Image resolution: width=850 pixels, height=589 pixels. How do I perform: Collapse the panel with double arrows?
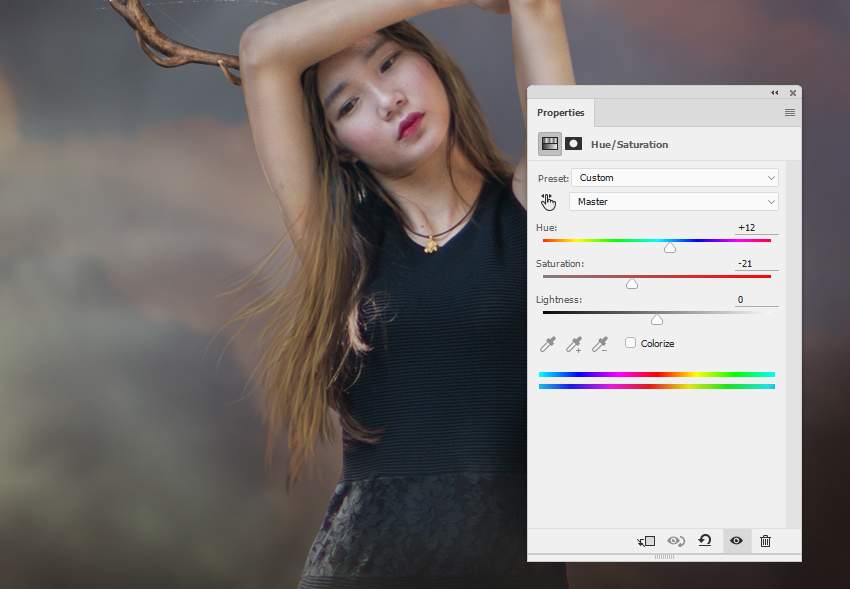(x=775, y=93)
